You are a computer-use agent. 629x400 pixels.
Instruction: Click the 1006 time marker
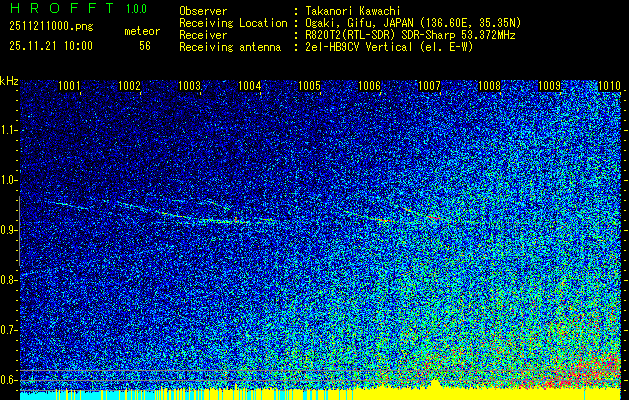click(369, 86)
